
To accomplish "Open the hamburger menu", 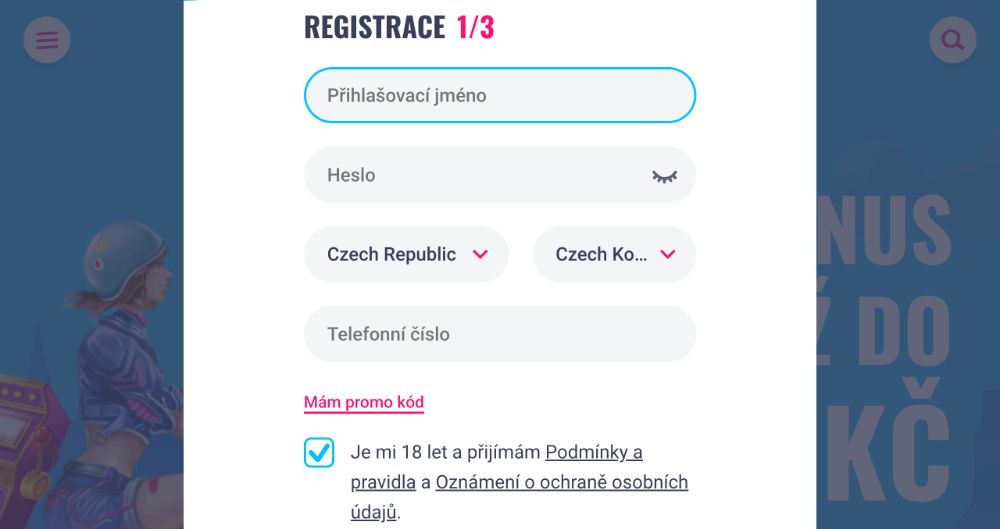I will click(x=47, y=41).
